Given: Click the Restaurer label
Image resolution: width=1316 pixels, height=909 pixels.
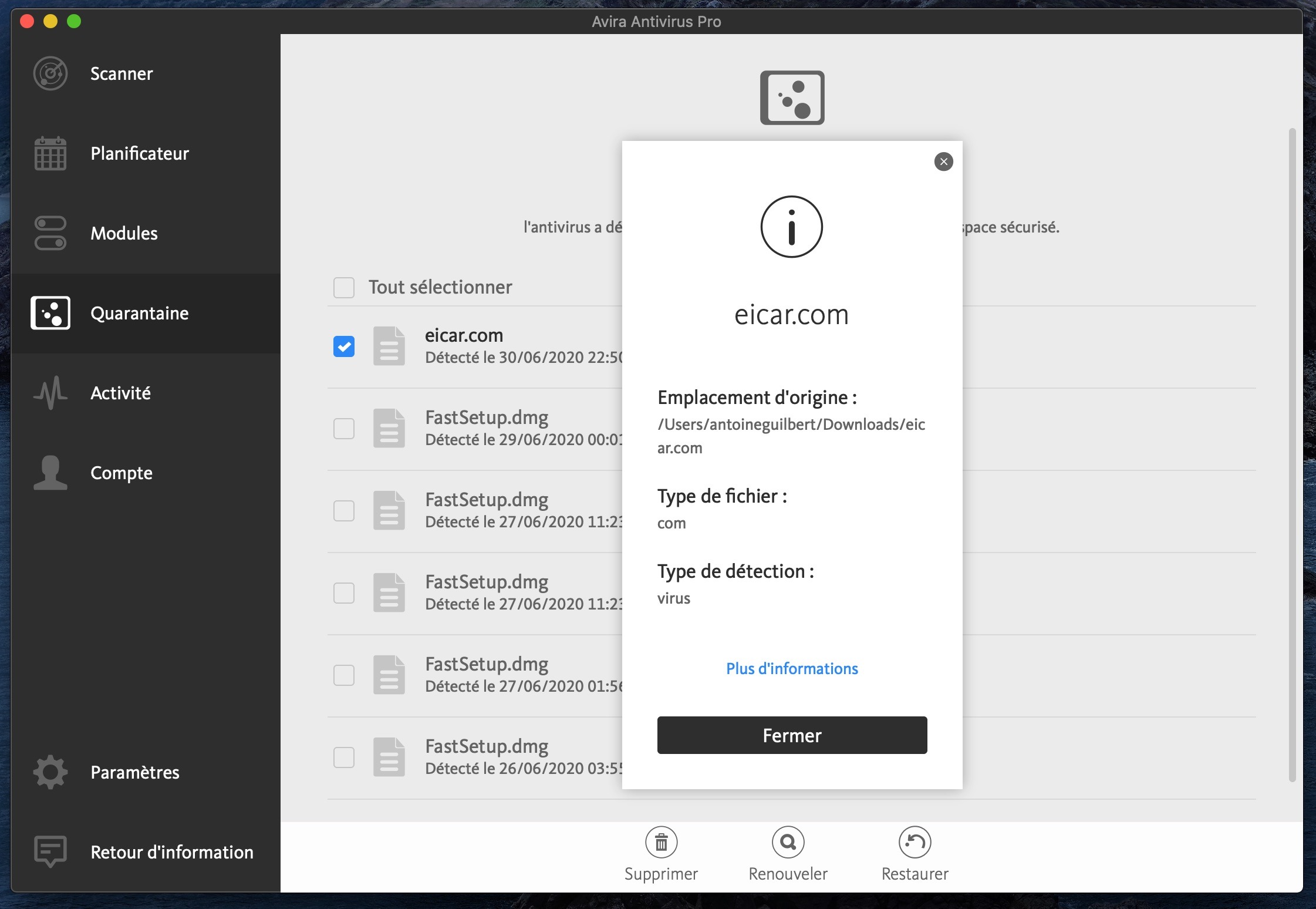Looking at the screenshot, I should pos(915,874).
